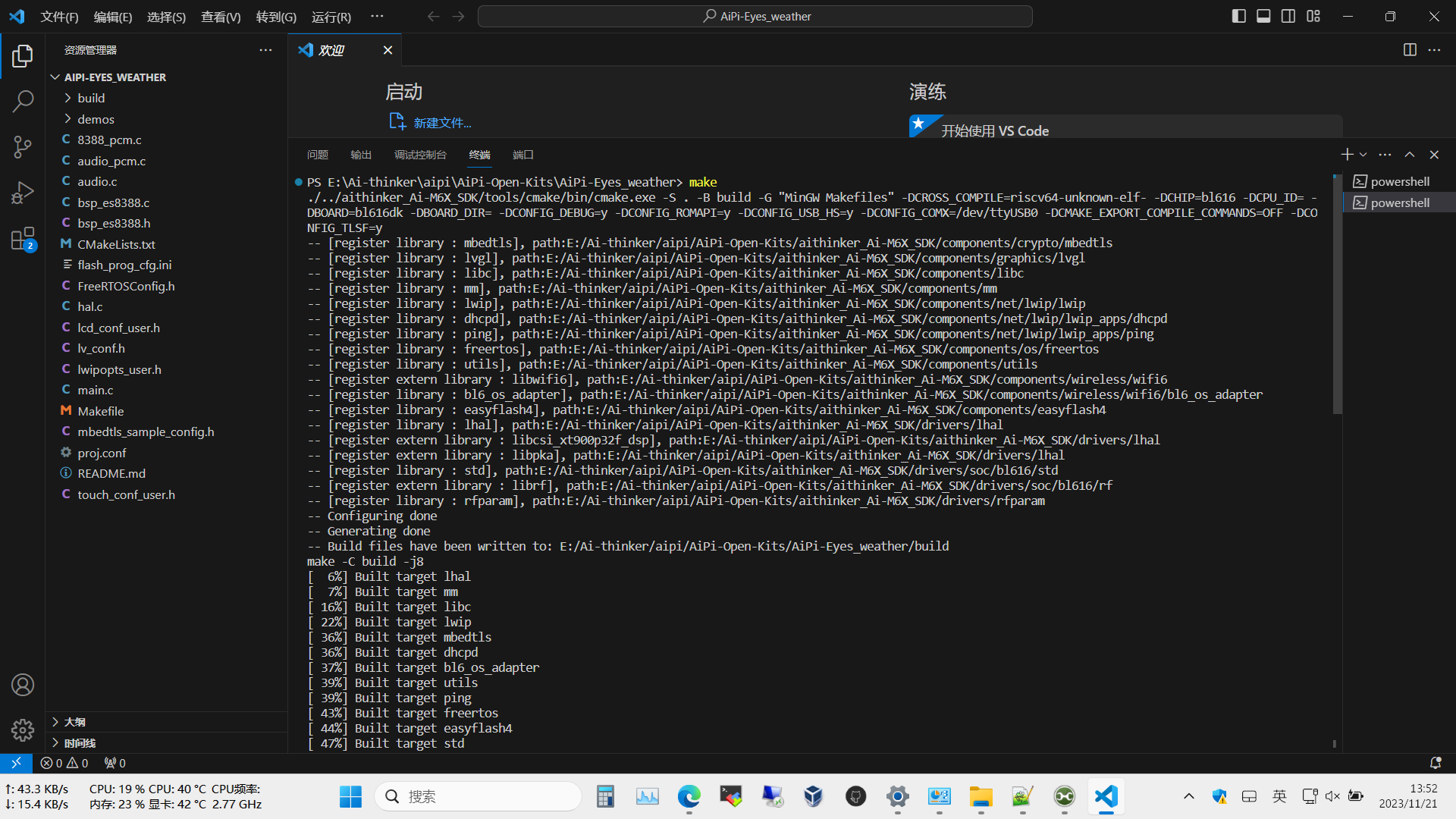Screen dimensions: 1456x819
Task: Open the Extensions view with badge
Action: 23,239
